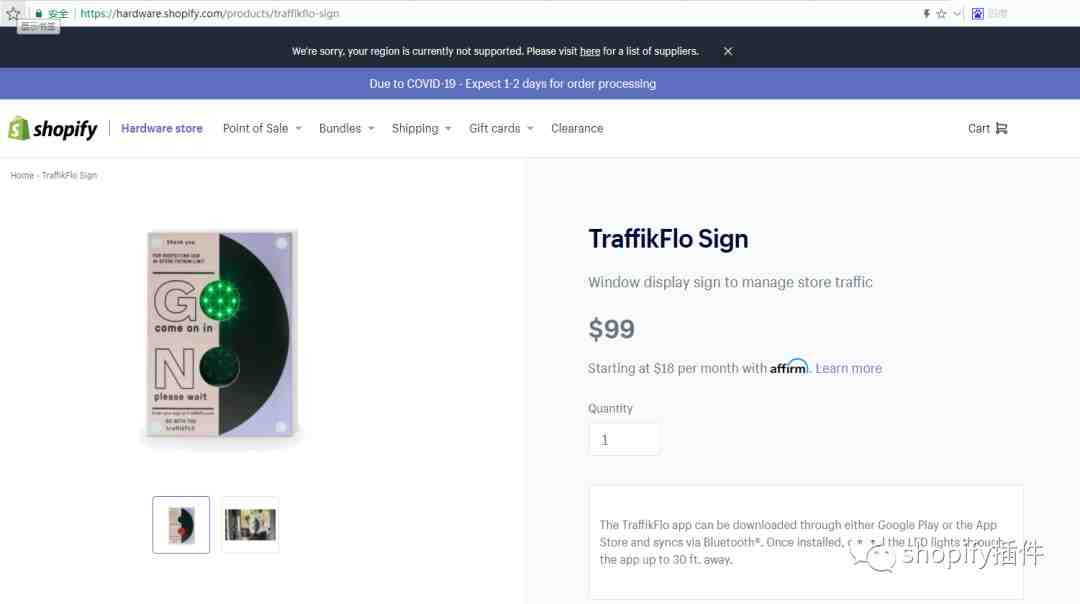Follow the 'here' suppliers link

pos(590,52)
